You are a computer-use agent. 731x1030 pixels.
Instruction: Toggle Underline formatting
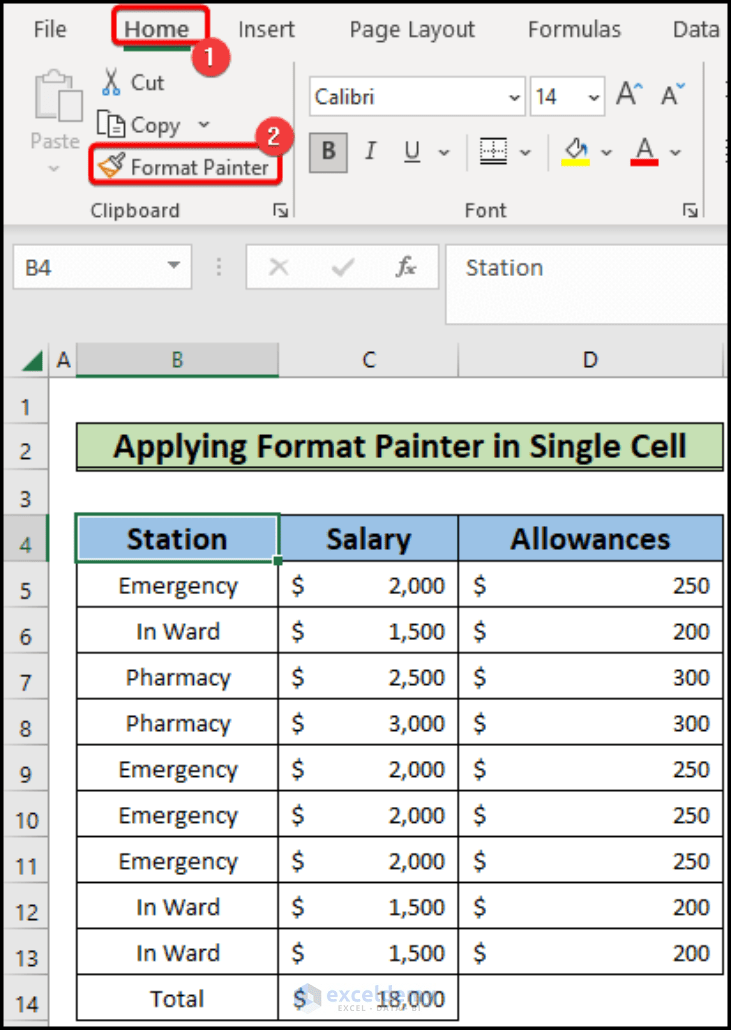click(412, 152)
